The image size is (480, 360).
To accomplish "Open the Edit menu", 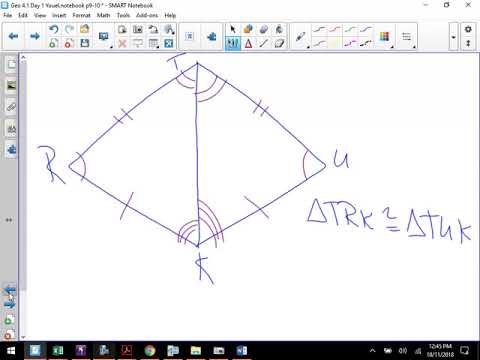I will (x=23, y=15).
